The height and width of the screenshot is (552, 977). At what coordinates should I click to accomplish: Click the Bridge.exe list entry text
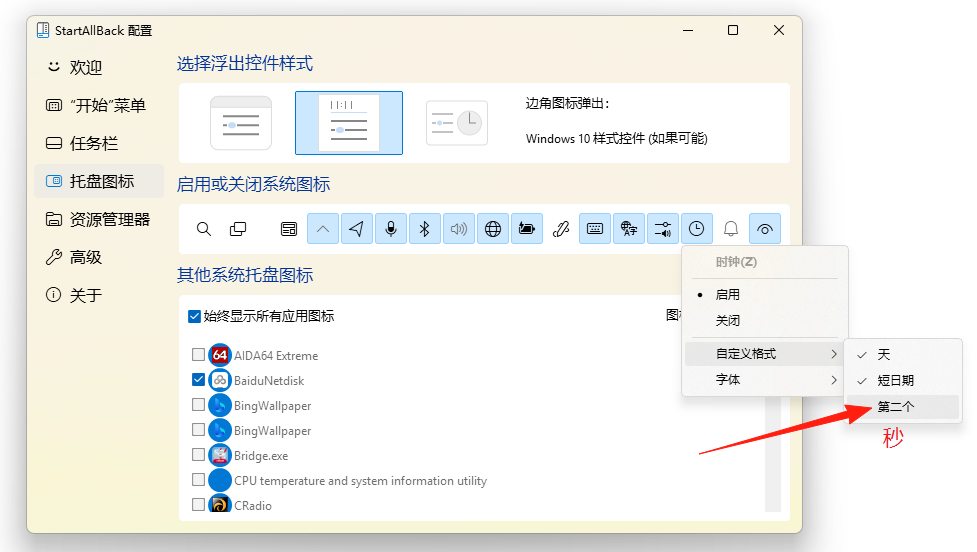click(x=261, y=456)
